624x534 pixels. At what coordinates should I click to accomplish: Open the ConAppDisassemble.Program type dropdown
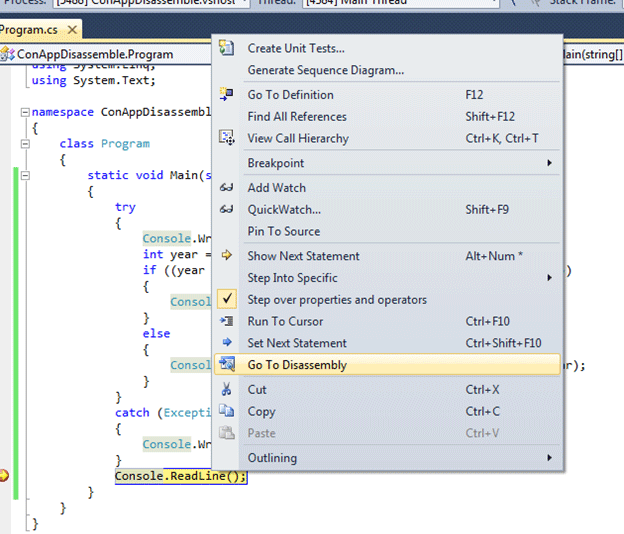pyautogui.click(x=106, y=54)
